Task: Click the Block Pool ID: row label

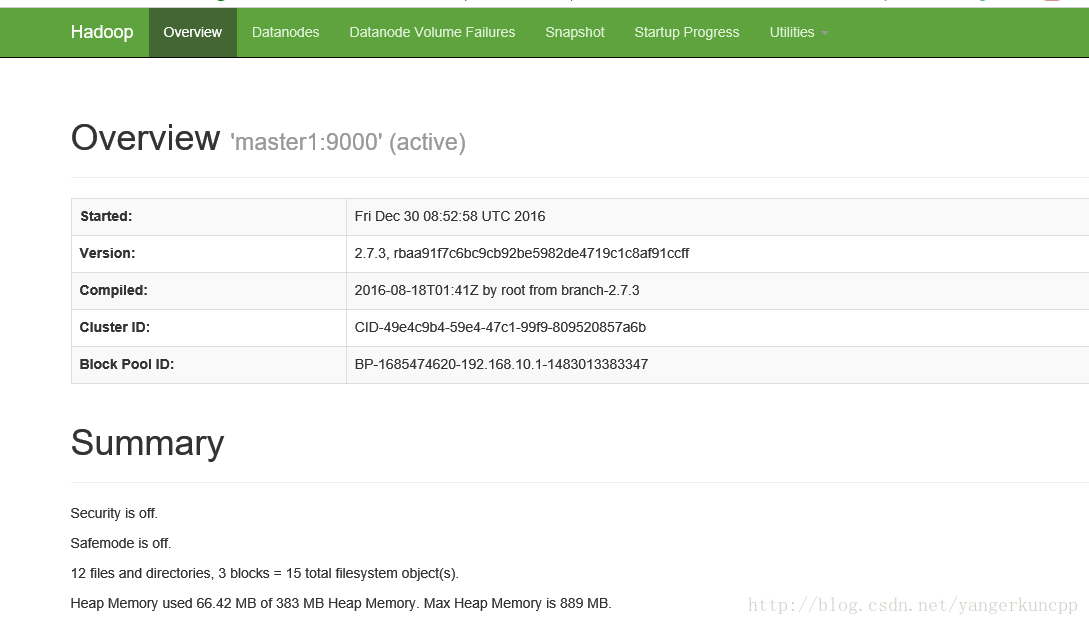Action: (126, 364)
